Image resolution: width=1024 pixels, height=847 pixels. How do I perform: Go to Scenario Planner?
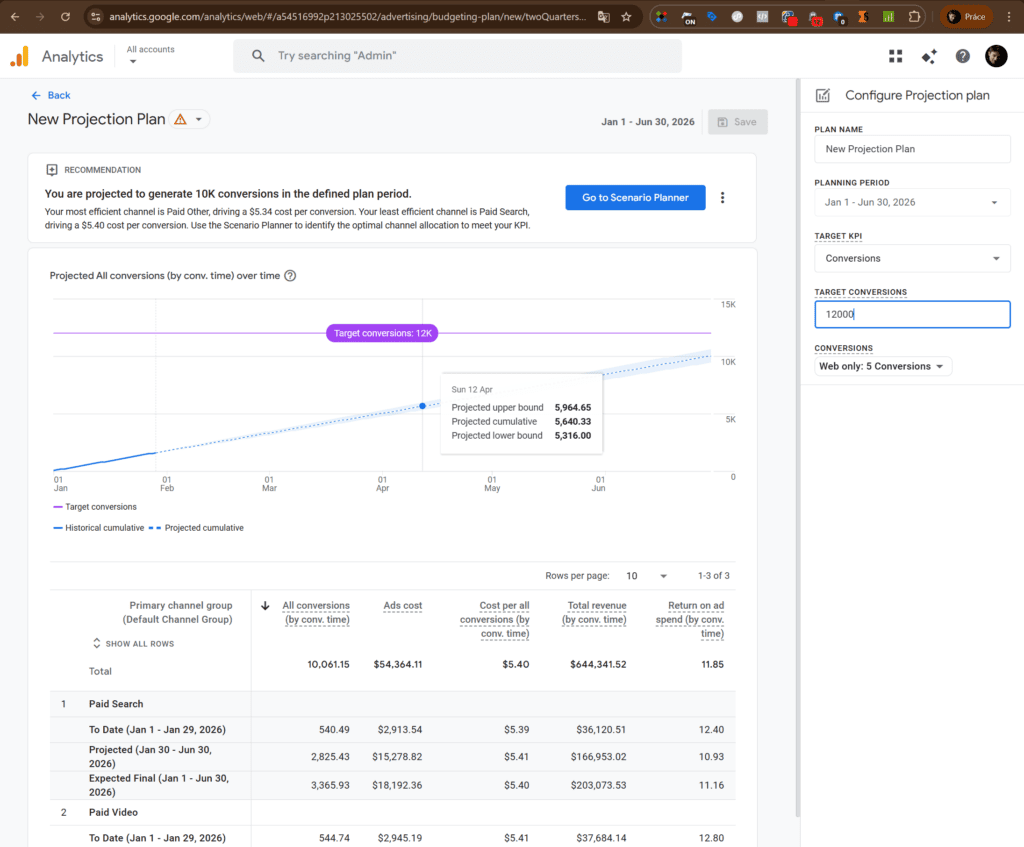[x=635, y=198]
